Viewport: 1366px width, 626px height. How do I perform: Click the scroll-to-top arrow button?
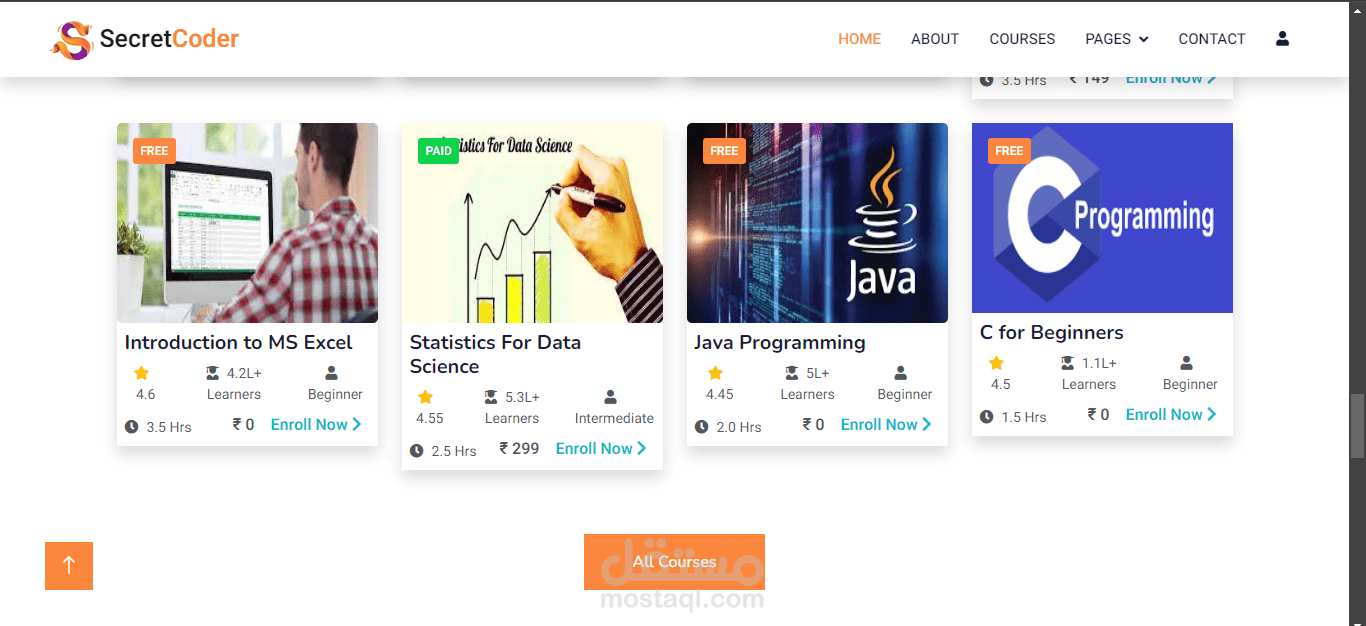(69, 566)
